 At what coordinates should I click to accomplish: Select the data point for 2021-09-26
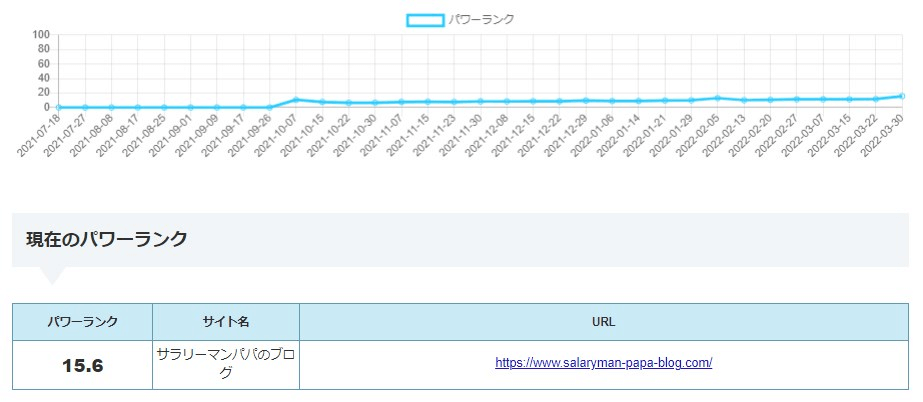click(x=270, y=107)
